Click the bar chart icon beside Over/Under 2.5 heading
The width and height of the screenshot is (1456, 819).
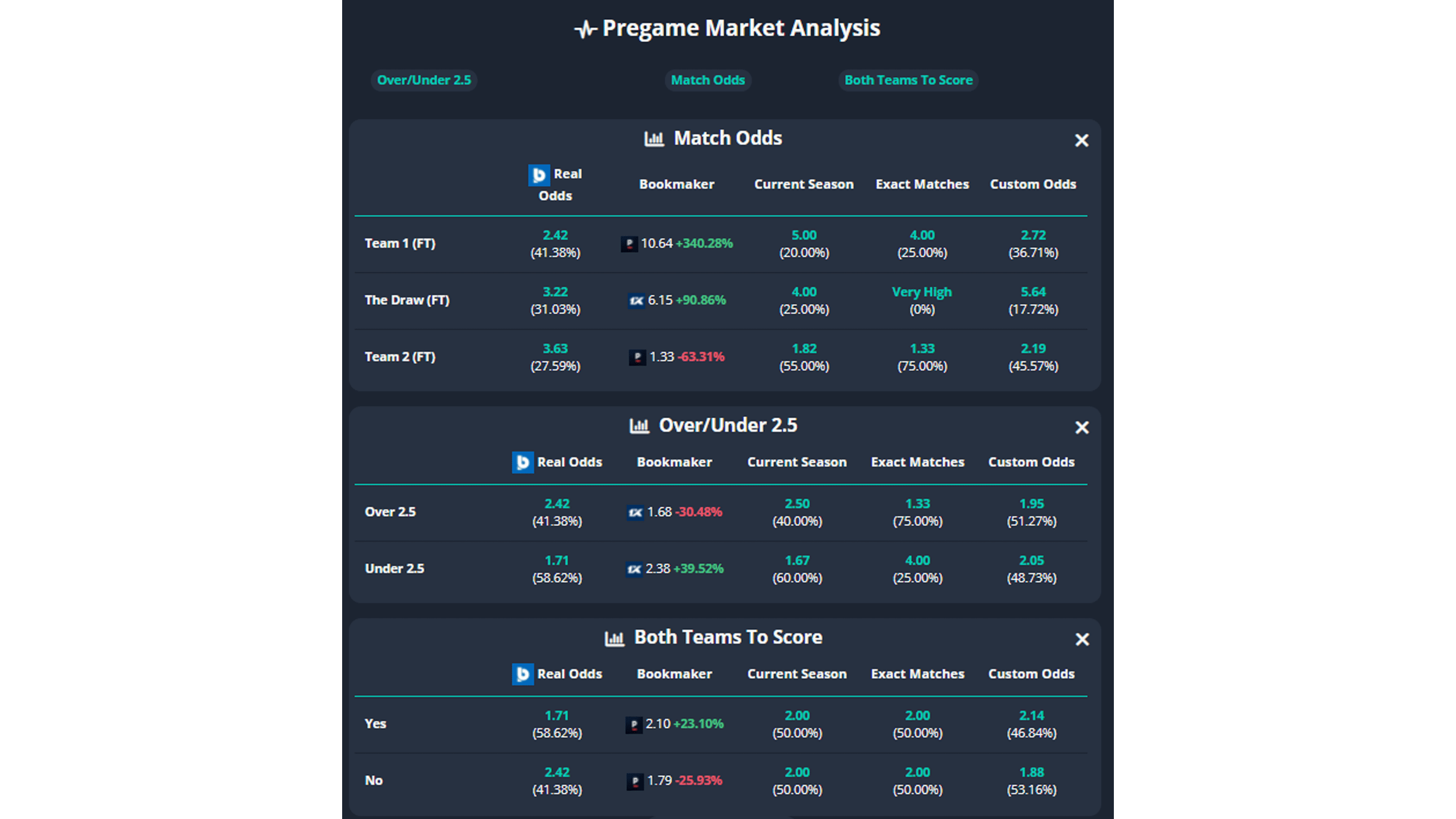click(639, 426)
